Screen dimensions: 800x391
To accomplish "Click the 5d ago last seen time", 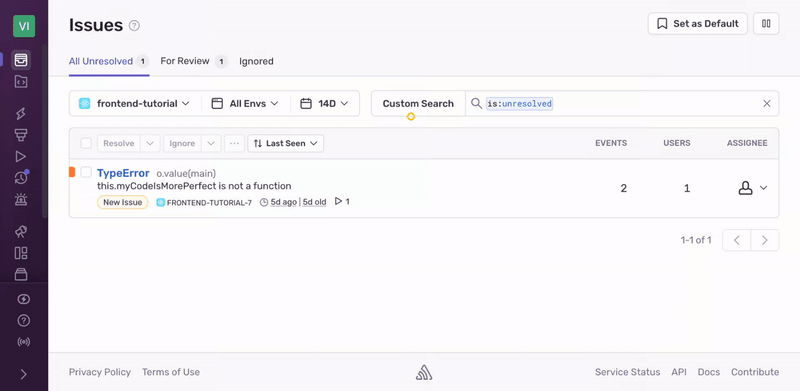I will (x=283, y=202).
